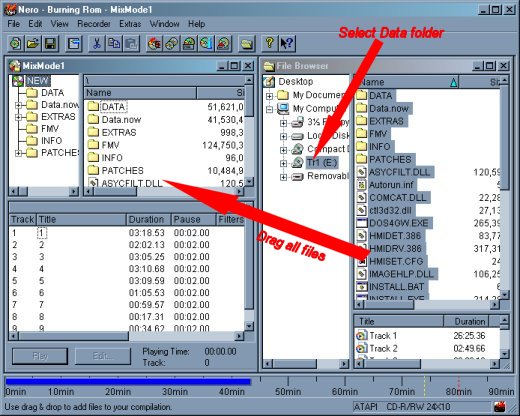
Task: Click the New Compilation toolbar icon
Action: click(x=15, y=44)
